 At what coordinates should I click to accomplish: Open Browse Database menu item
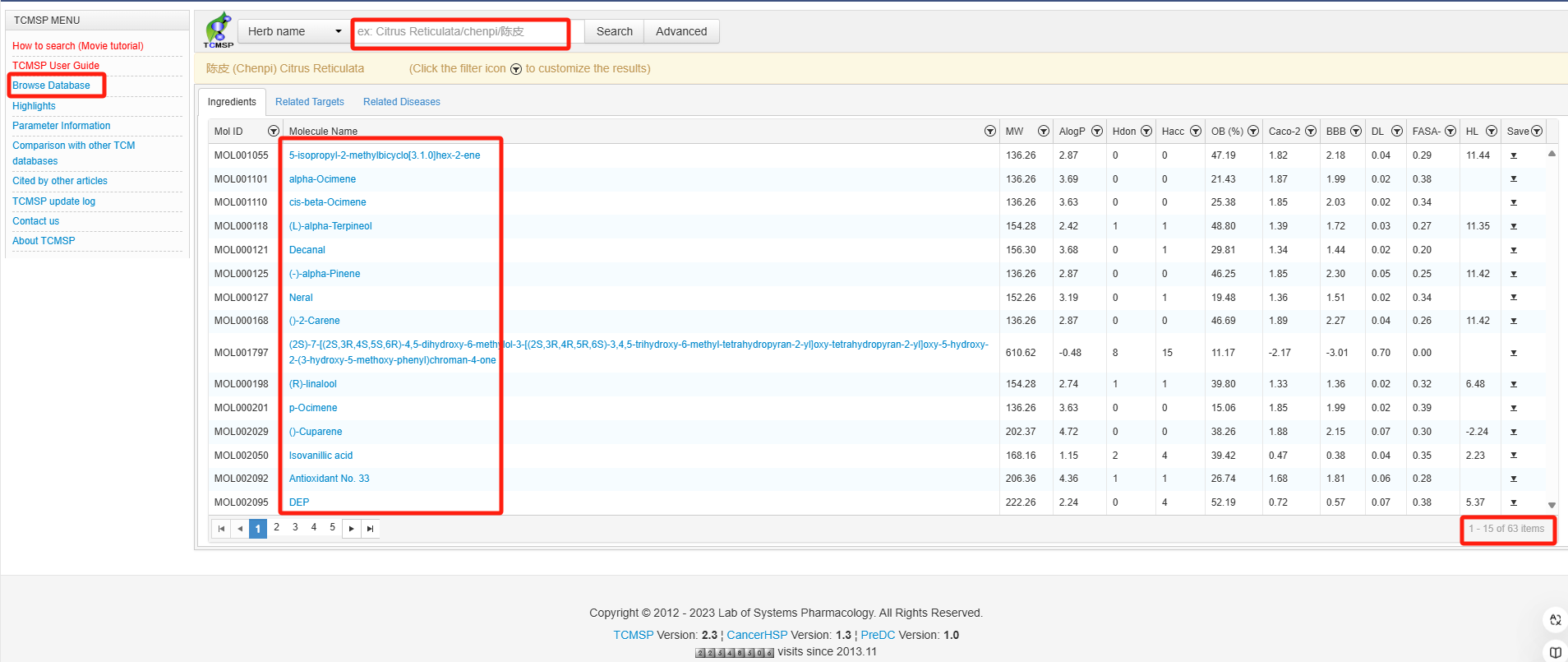[x=51, y=86]
